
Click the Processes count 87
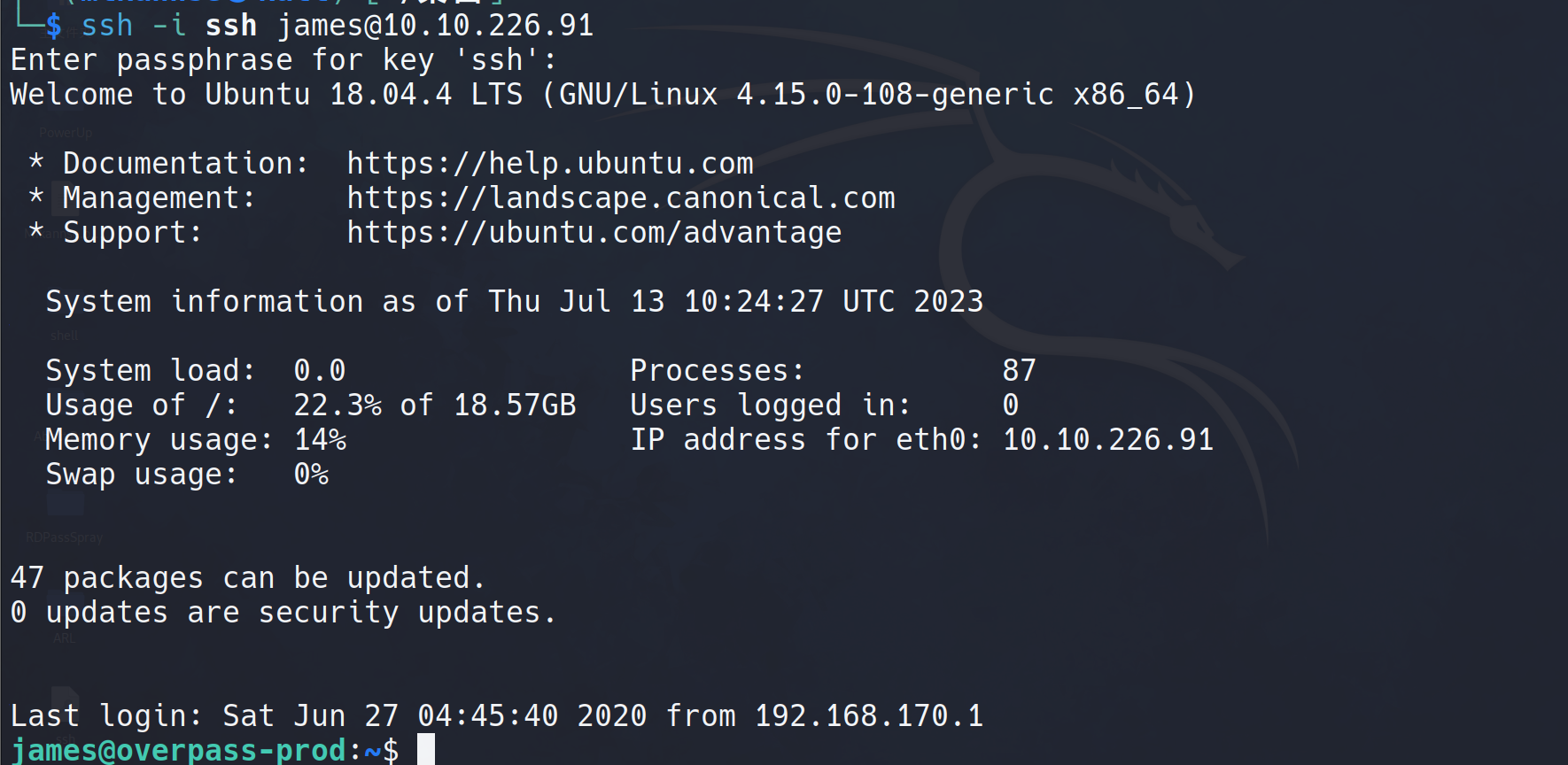coord(1019,371)
